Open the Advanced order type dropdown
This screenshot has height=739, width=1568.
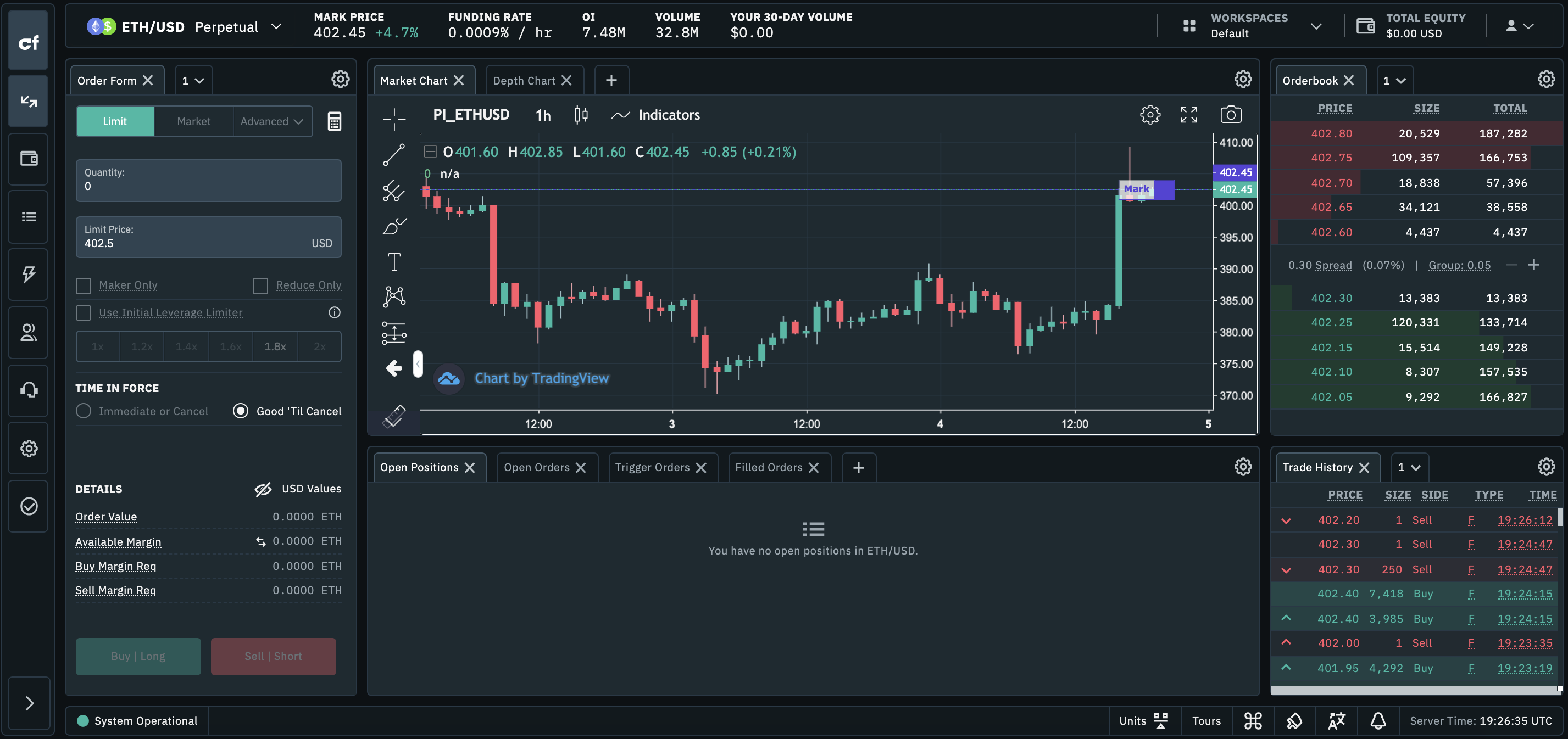[x=271, y=121]
